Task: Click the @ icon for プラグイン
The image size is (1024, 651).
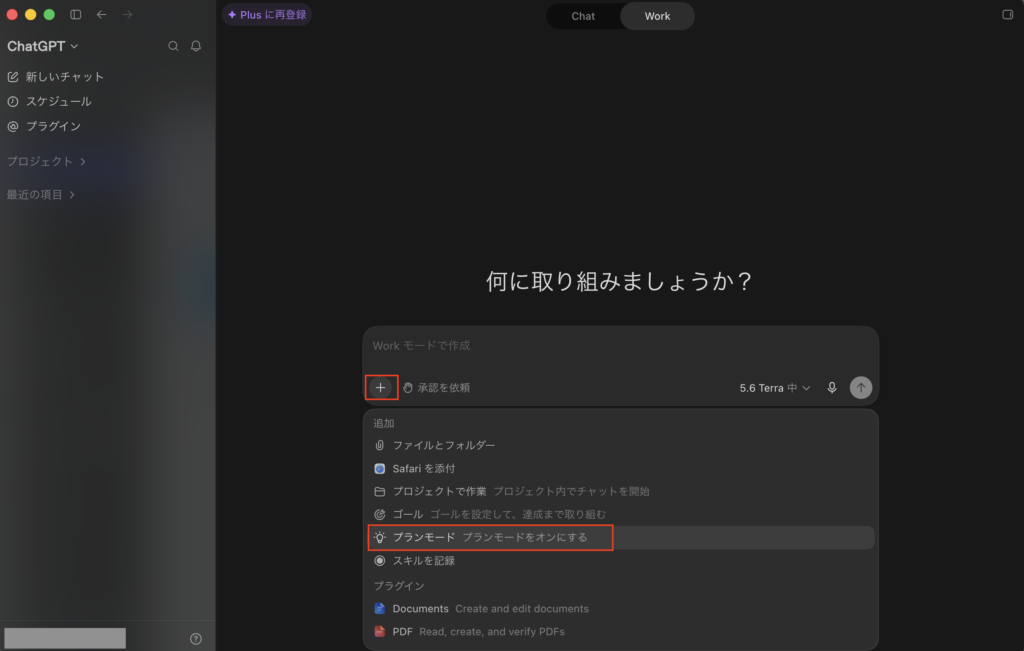Action: (x=13, y=126)
